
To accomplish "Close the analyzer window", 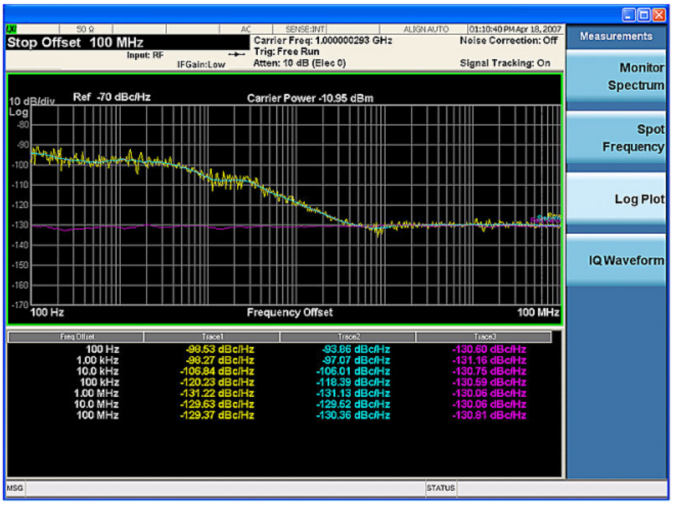I will [658, 13].
